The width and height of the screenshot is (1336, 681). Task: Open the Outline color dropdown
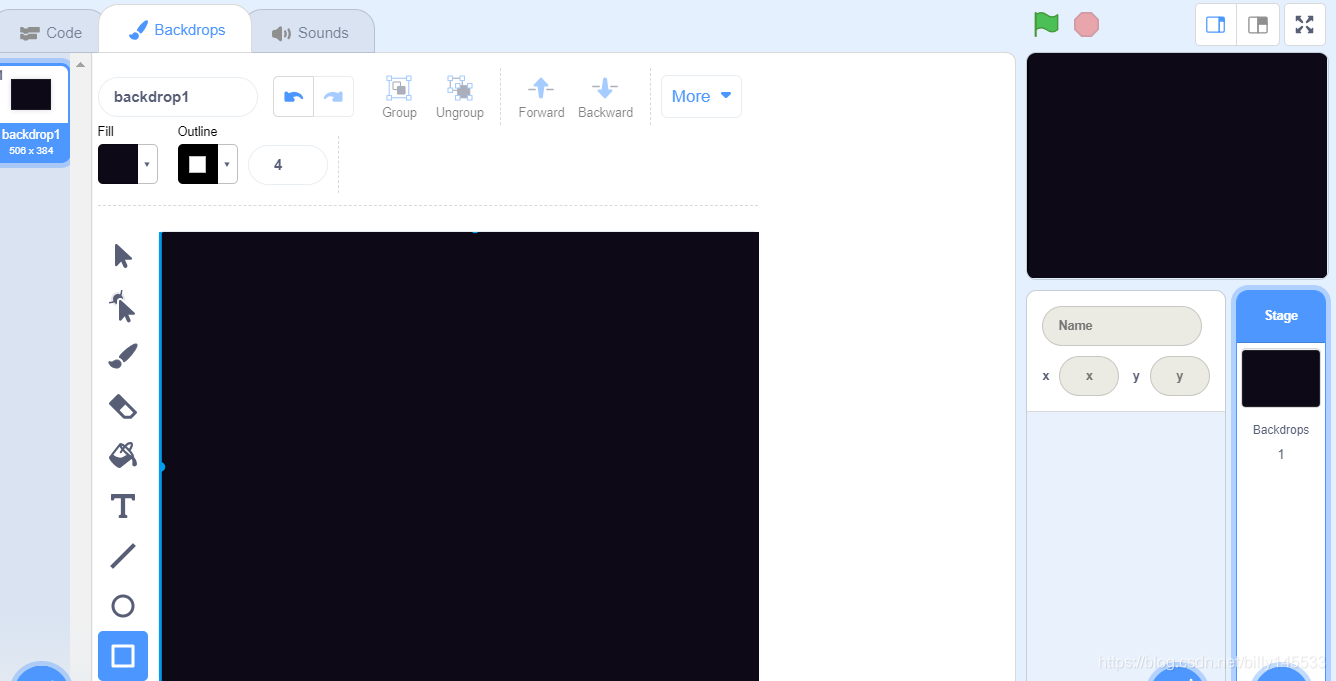228,164
